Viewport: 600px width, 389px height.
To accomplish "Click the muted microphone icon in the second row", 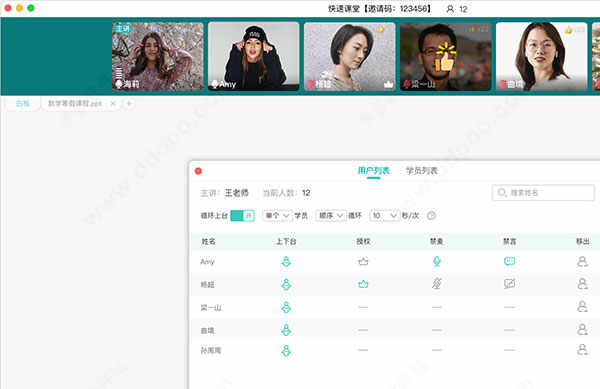I will point(437,284).
